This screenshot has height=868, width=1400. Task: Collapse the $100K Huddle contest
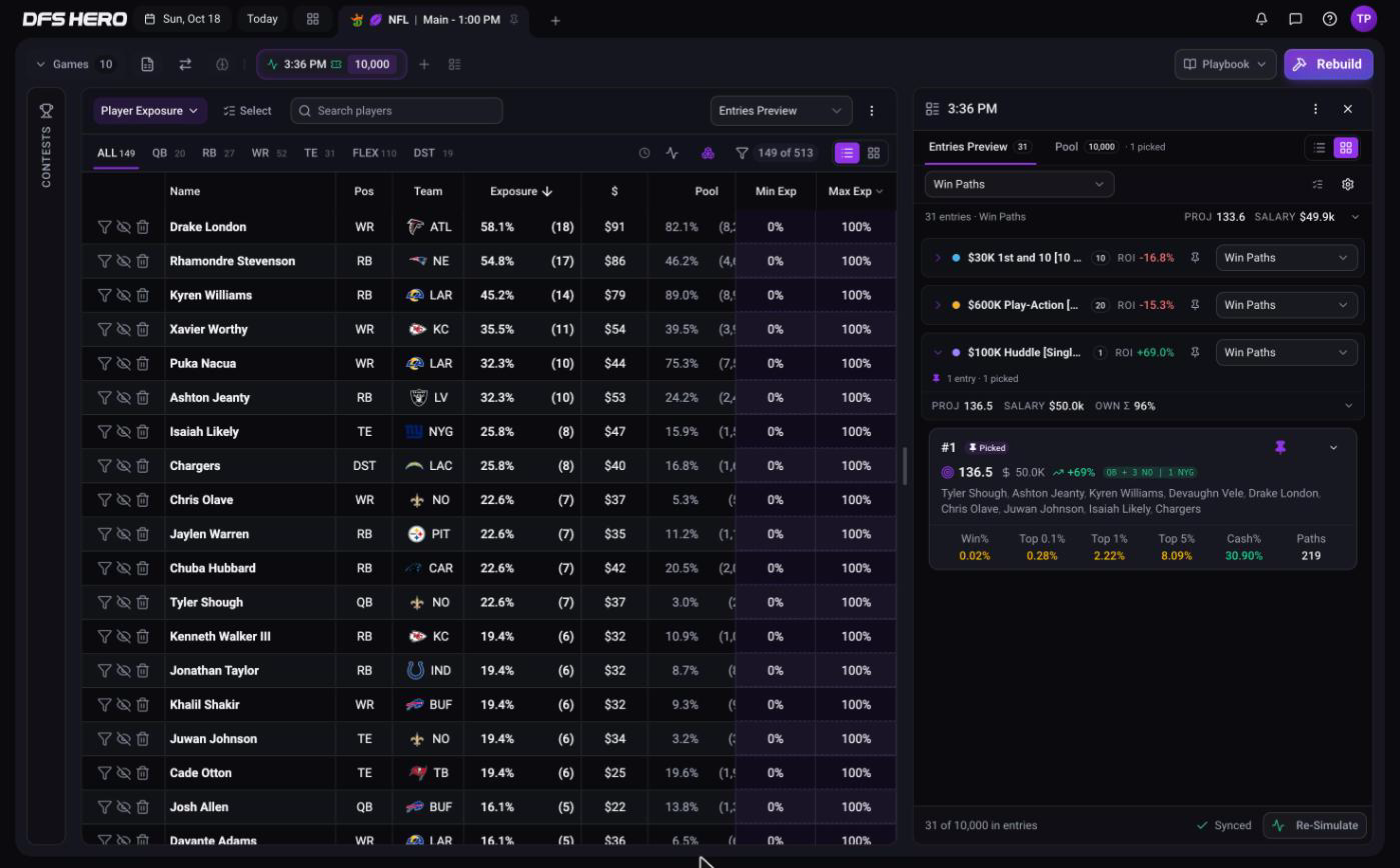pyautogui.click(x=937, y=352)
